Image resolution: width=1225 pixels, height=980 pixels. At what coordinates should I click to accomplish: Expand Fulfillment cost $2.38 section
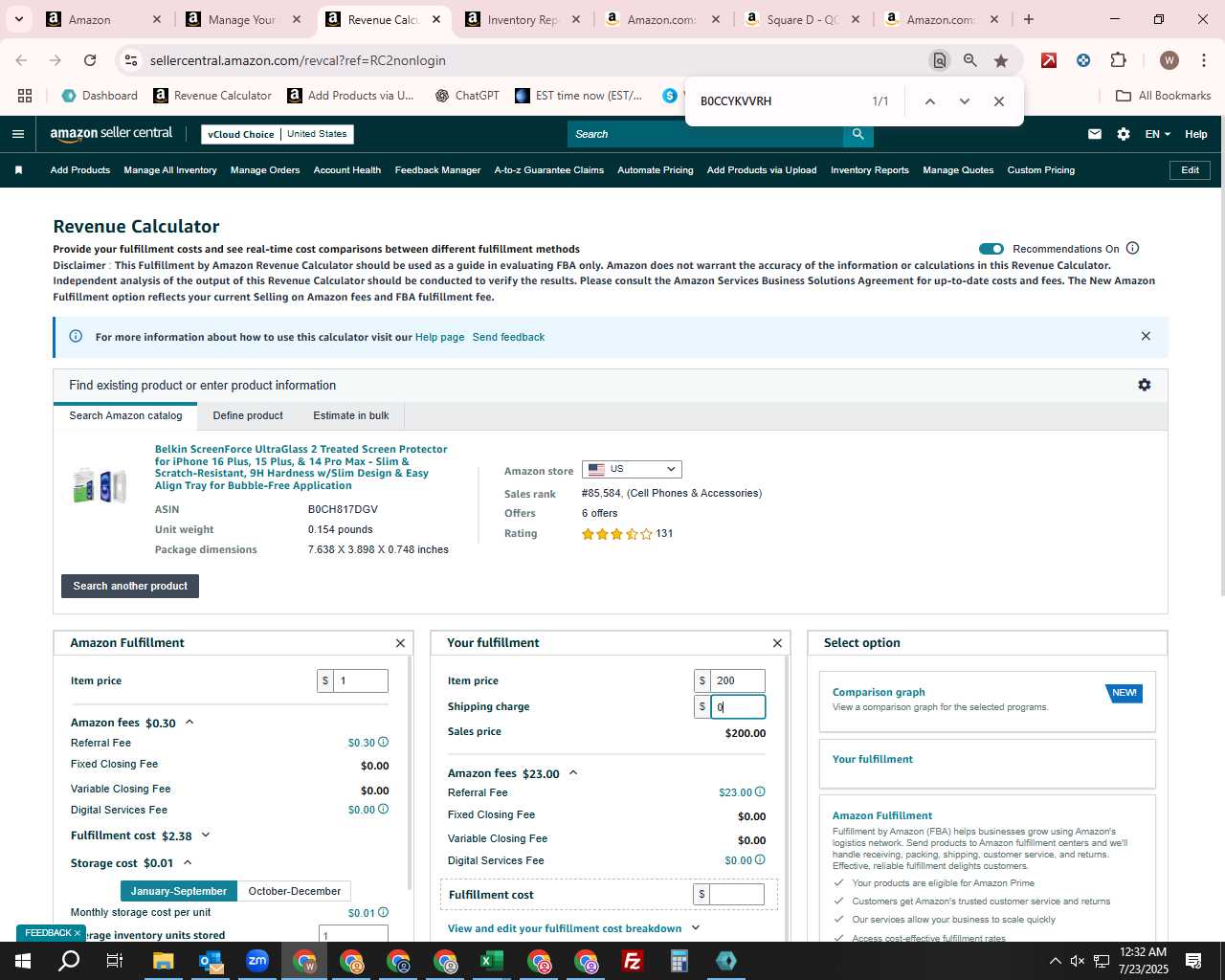(x=205, y=835)
